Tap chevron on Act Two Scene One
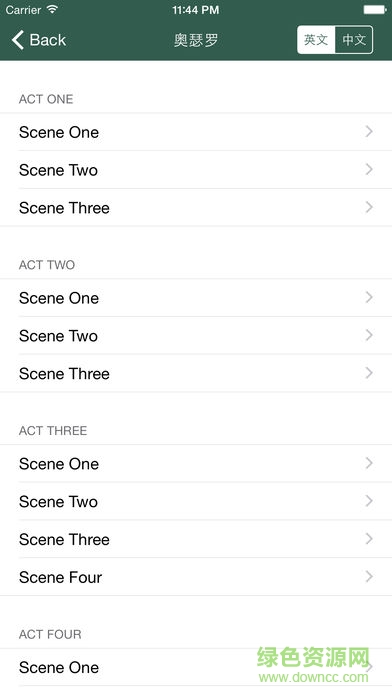Screen dimensions: 392x696 point(369,297)
